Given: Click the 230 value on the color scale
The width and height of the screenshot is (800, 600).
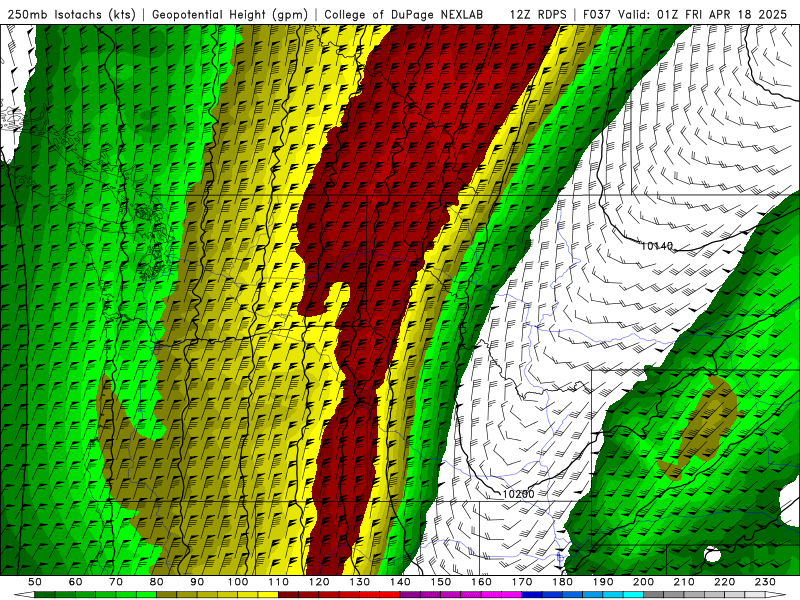Looking at the screenshot, I should pos(765,582).
